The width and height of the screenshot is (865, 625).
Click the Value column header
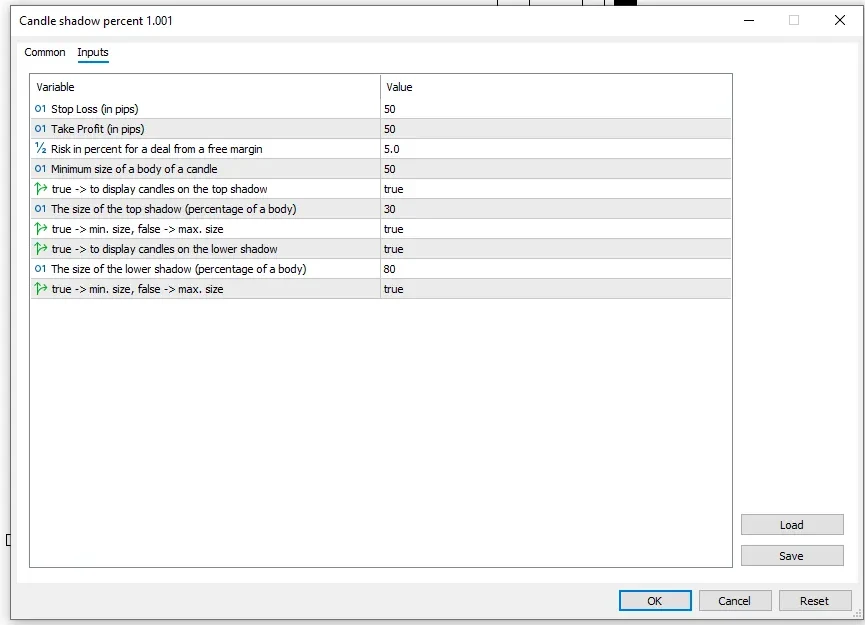556,87
